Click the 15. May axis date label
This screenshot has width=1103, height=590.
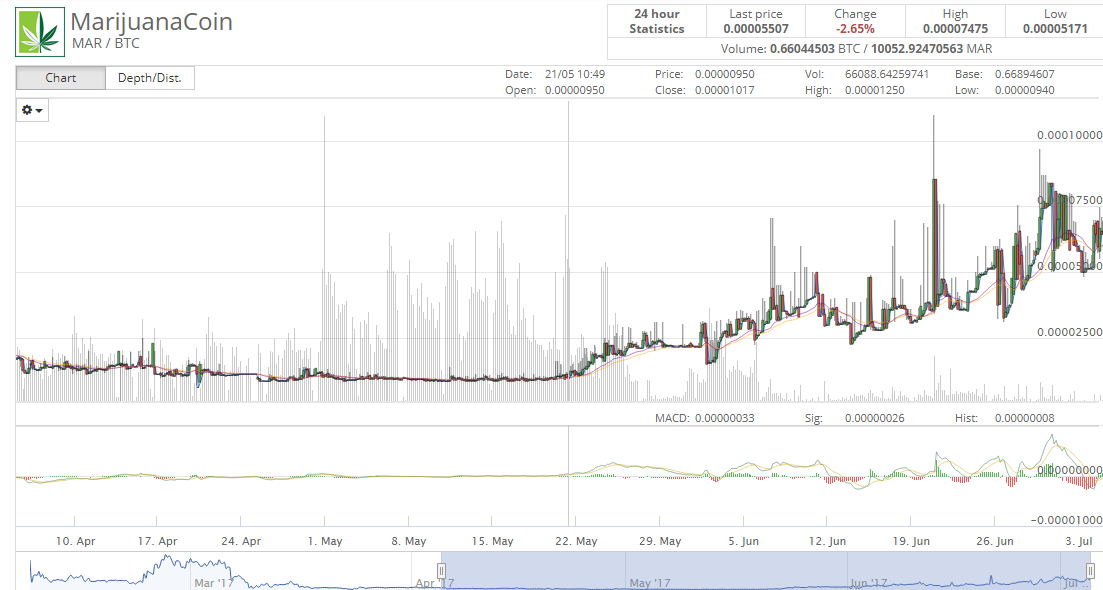(492, 541)
